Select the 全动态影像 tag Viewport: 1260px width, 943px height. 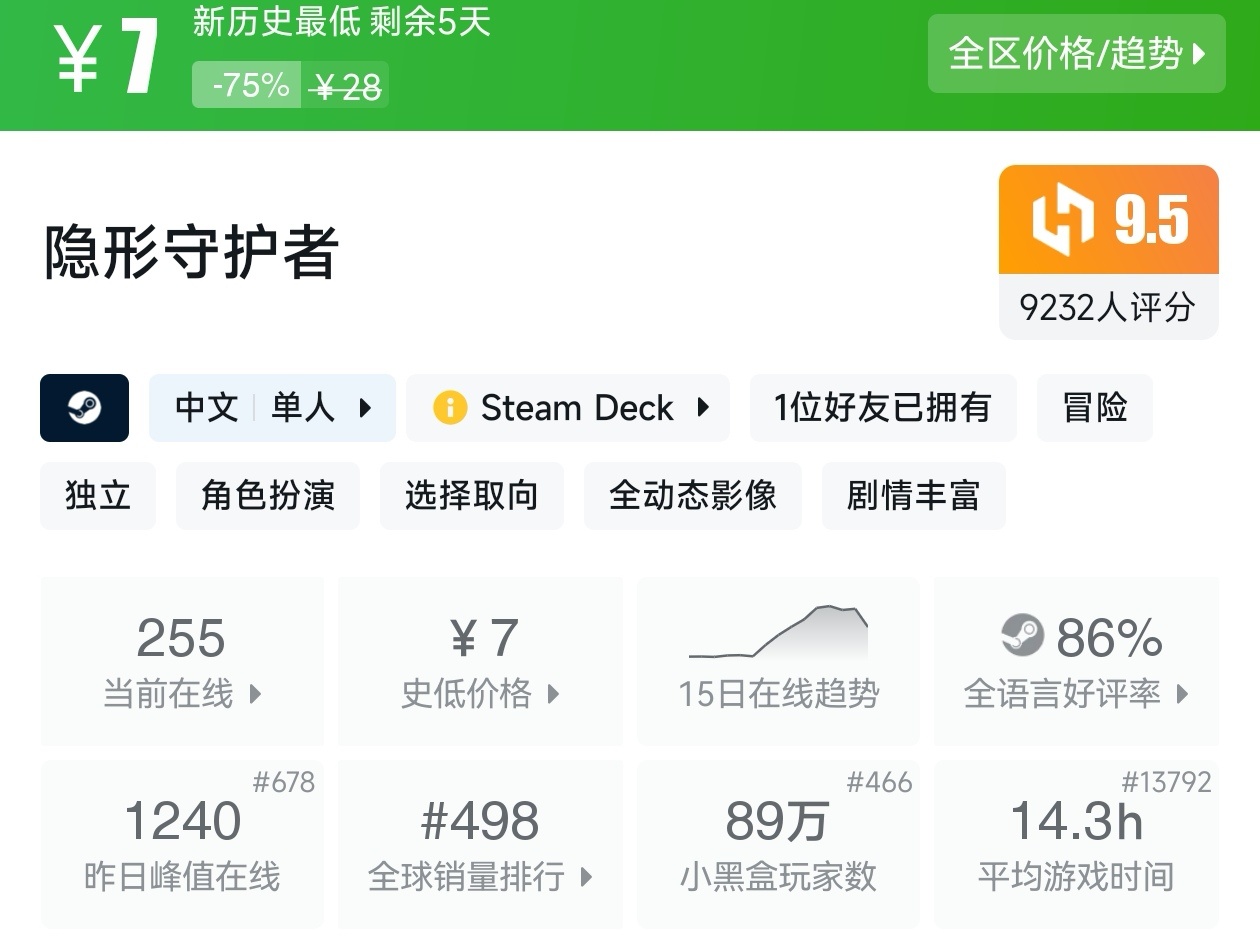click(x=693, y=496)
